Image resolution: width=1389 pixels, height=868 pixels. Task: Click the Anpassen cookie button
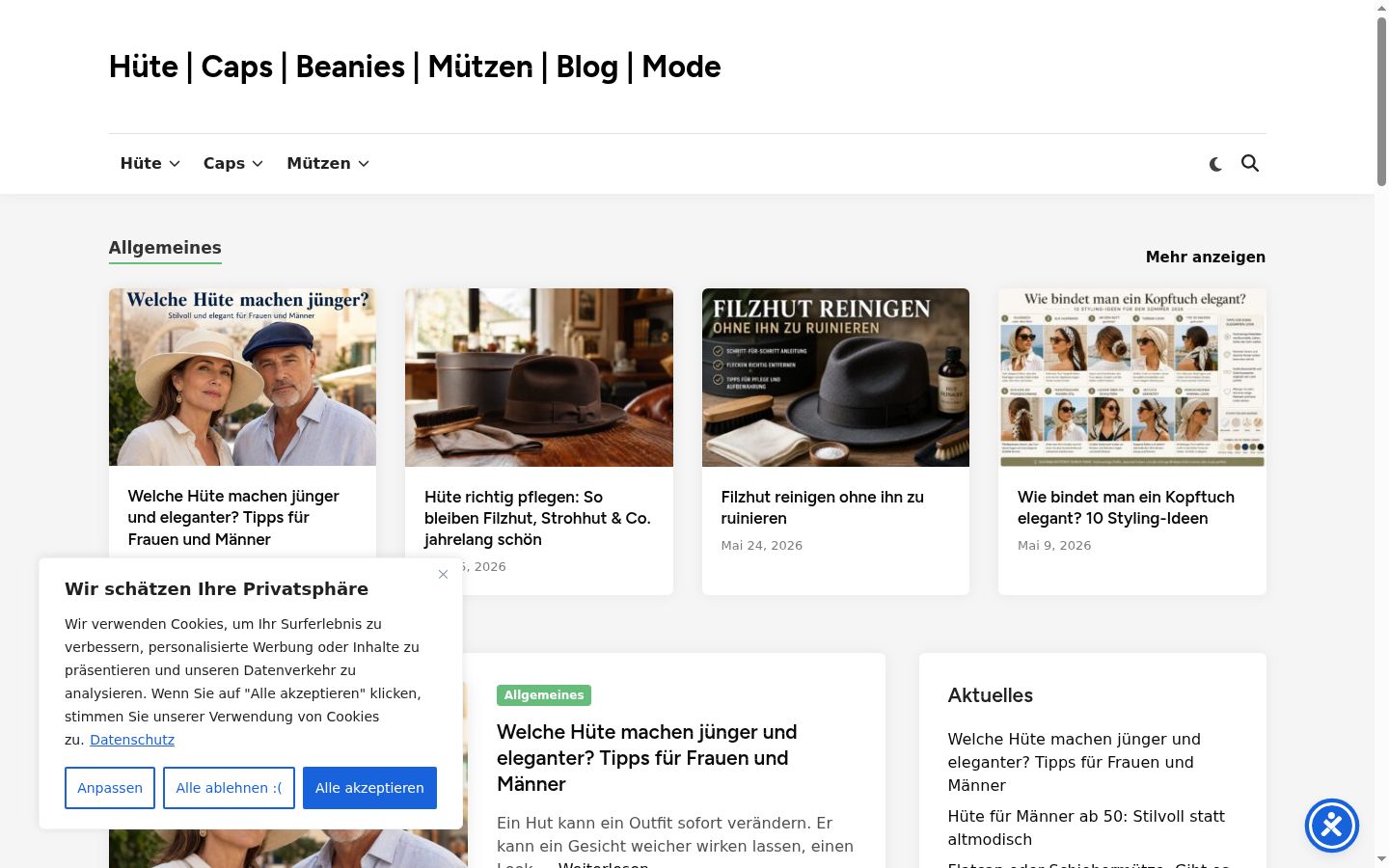pos(110,788)
